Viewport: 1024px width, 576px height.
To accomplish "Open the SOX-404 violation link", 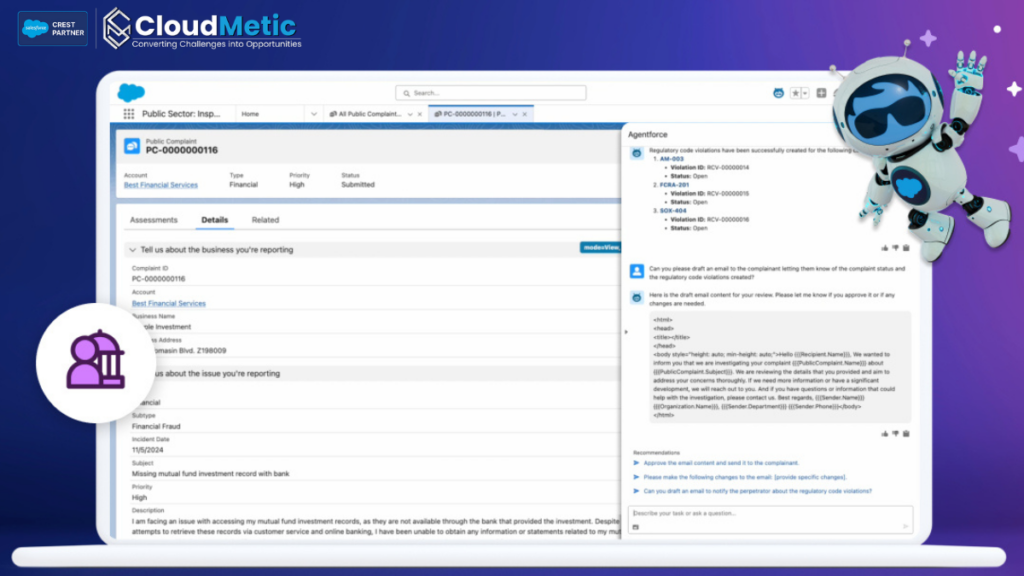I will click(673, 211).
